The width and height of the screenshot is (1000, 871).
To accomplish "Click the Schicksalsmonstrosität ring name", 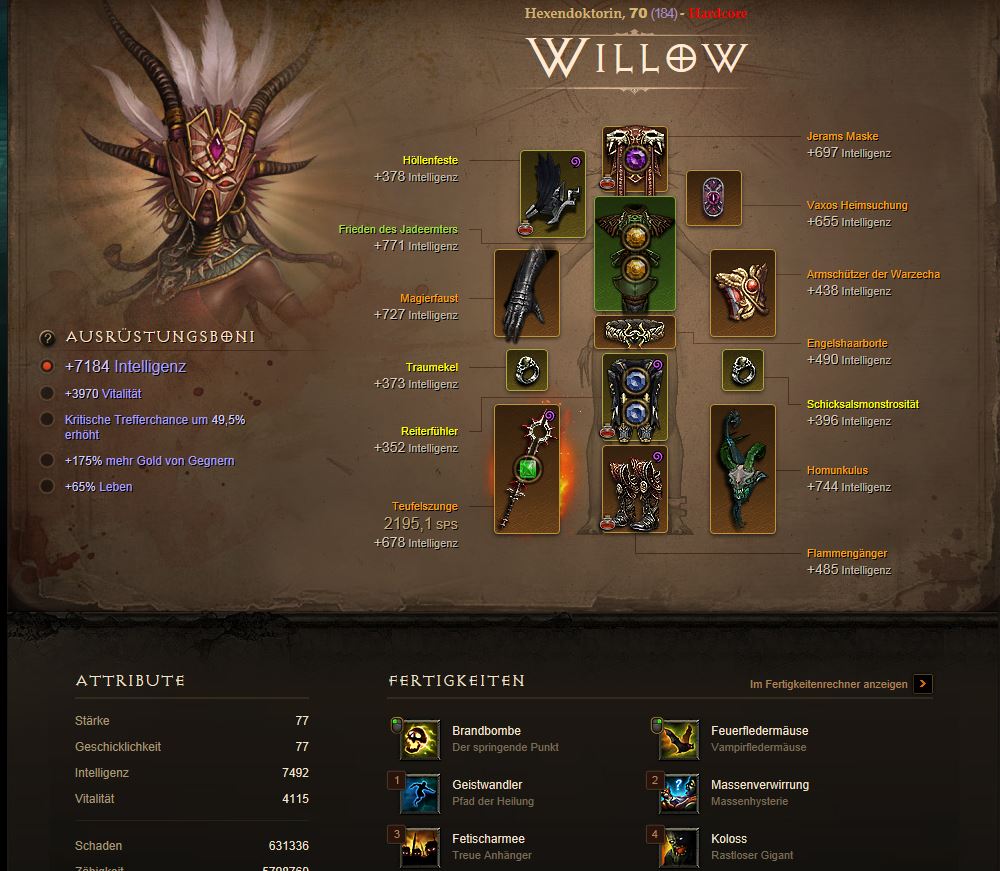I will coord(862,404).
